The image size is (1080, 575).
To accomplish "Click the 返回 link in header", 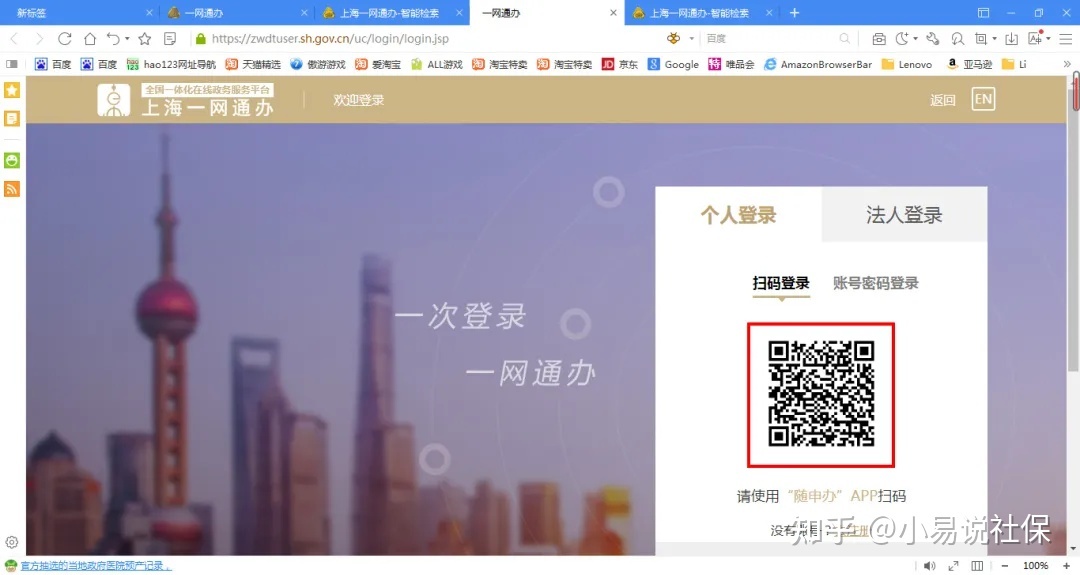I will click(943, 100).
